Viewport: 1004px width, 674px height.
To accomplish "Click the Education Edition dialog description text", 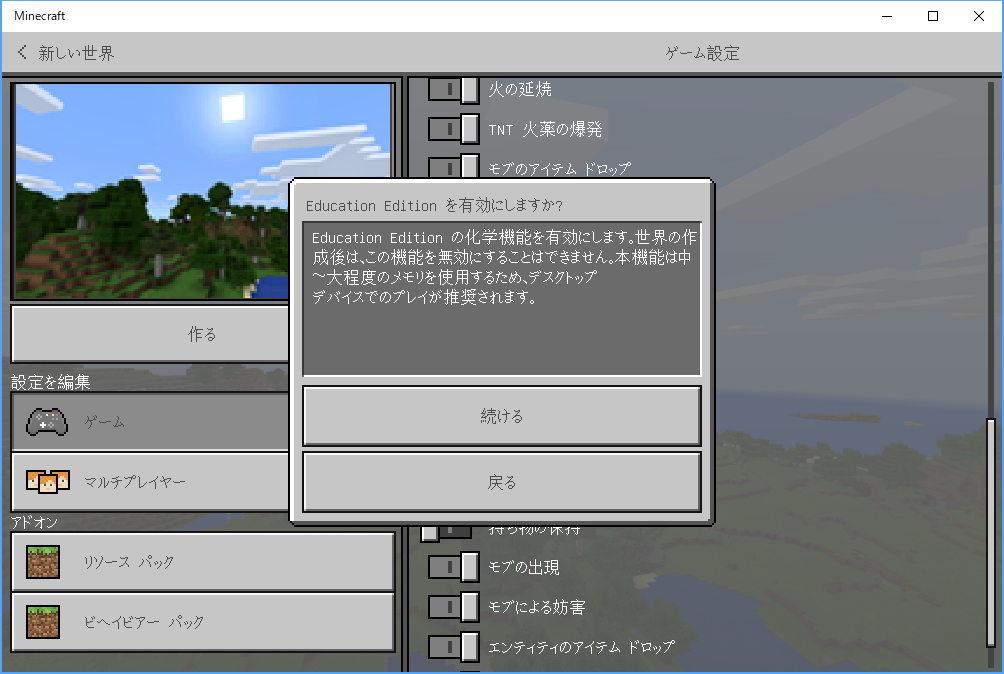I will point(502,266).
